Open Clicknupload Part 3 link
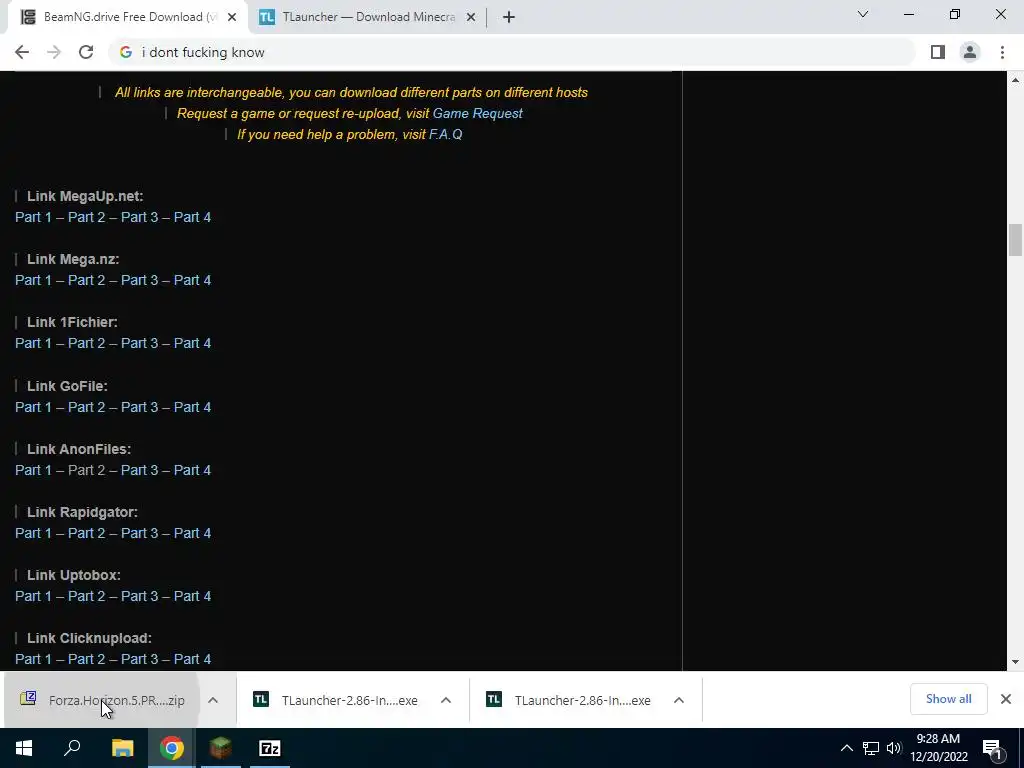Viewport: 1024px width, 768px height. click(x=139, y=659)
